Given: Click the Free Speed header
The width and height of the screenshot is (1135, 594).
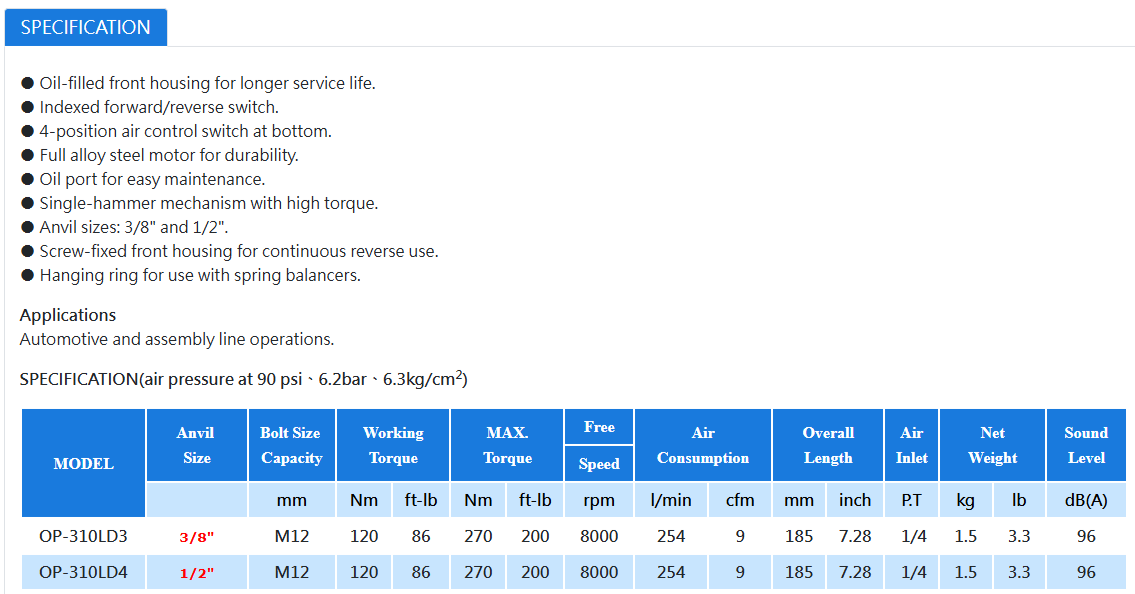Looking at the screenshot, I should [599, 445].
